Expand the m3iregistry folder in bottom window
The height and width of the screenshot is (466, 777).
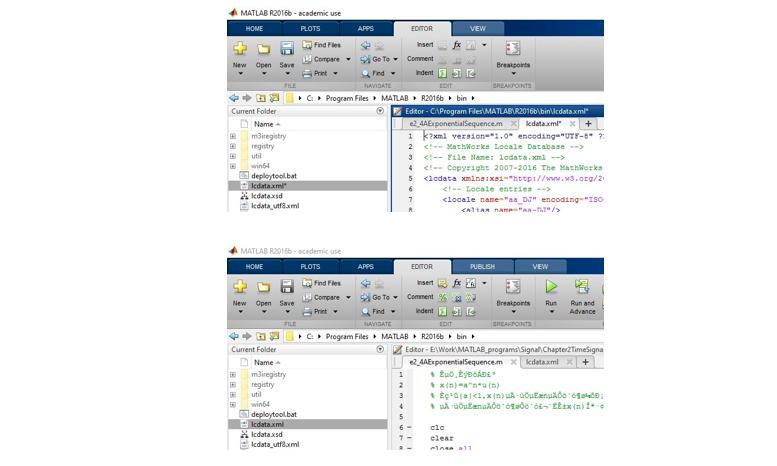click(x=233, y=375)
